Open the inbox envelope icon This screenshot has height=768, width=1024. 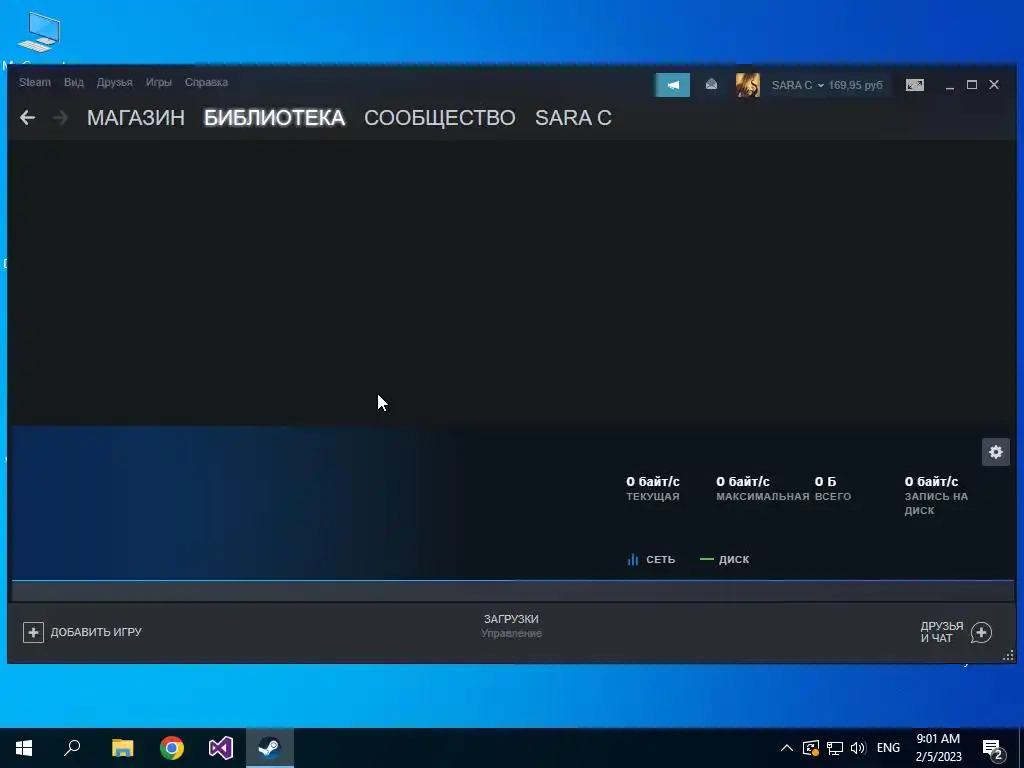pyautogui.click(x=711, y=85)
